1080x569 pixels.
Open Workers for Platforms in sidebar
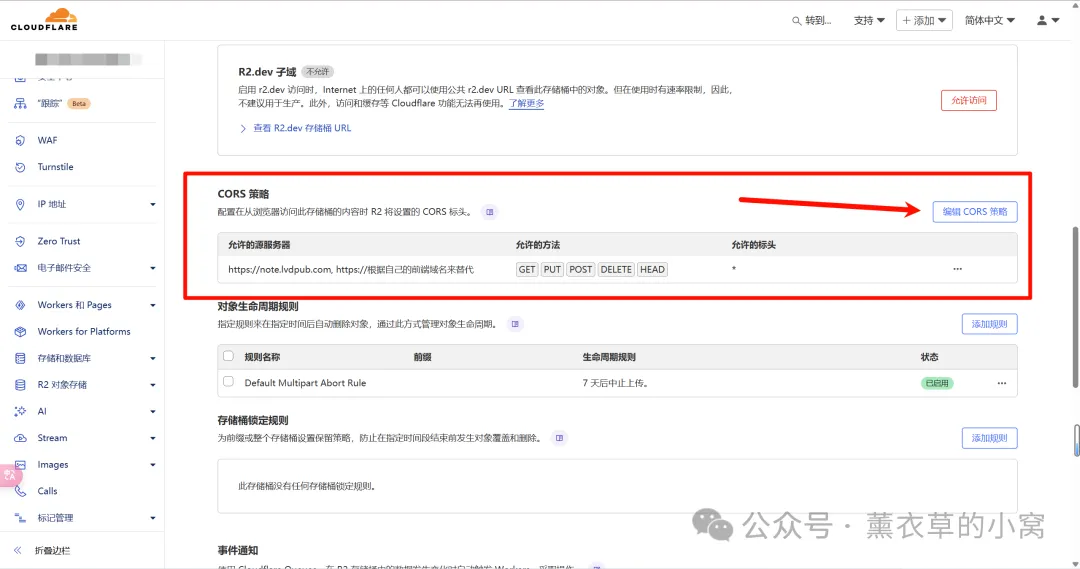coord(84,332)
